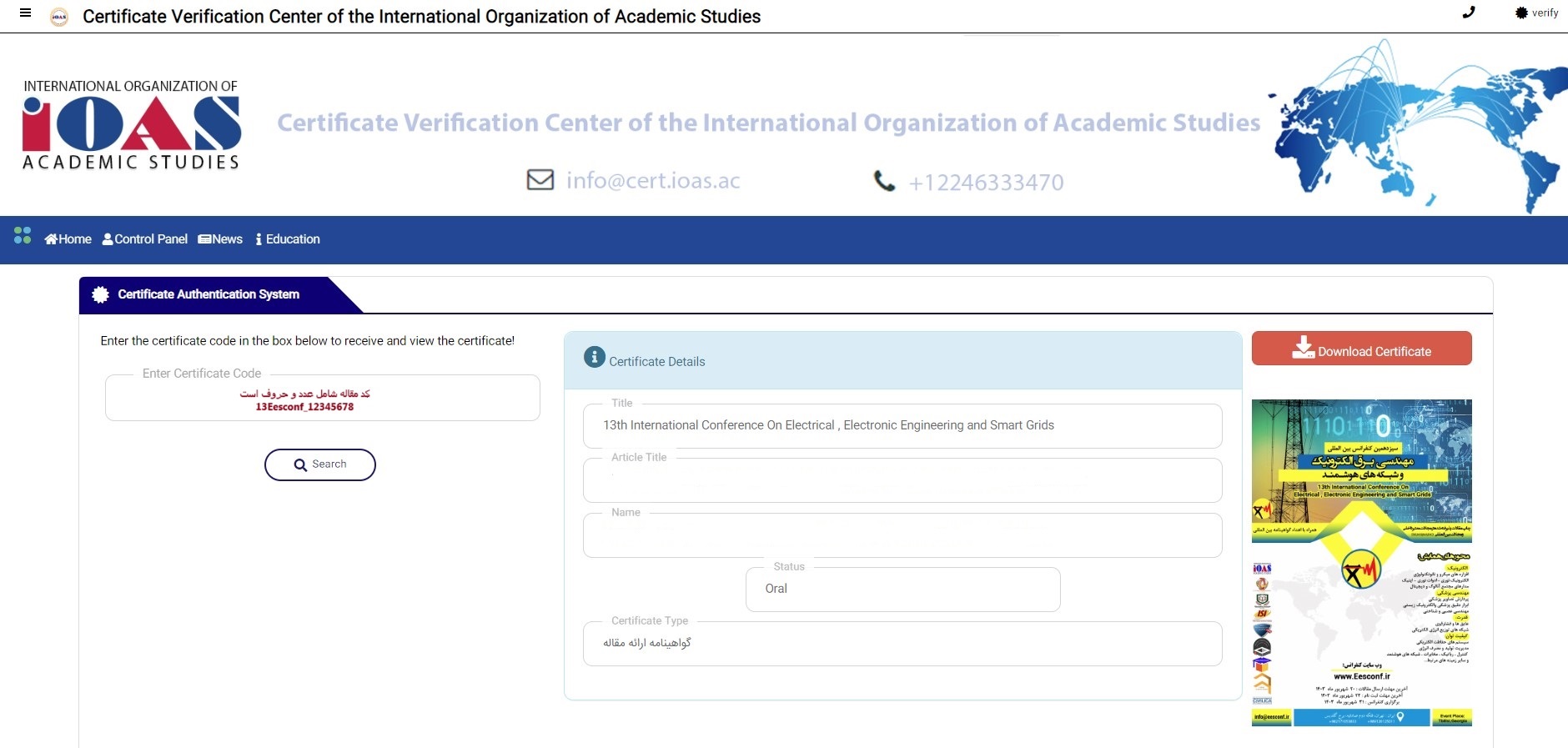Viewport: 1568px width, 748px height.
Task: Open Control Panel from the navbar
Action: [x=145, y=239]
